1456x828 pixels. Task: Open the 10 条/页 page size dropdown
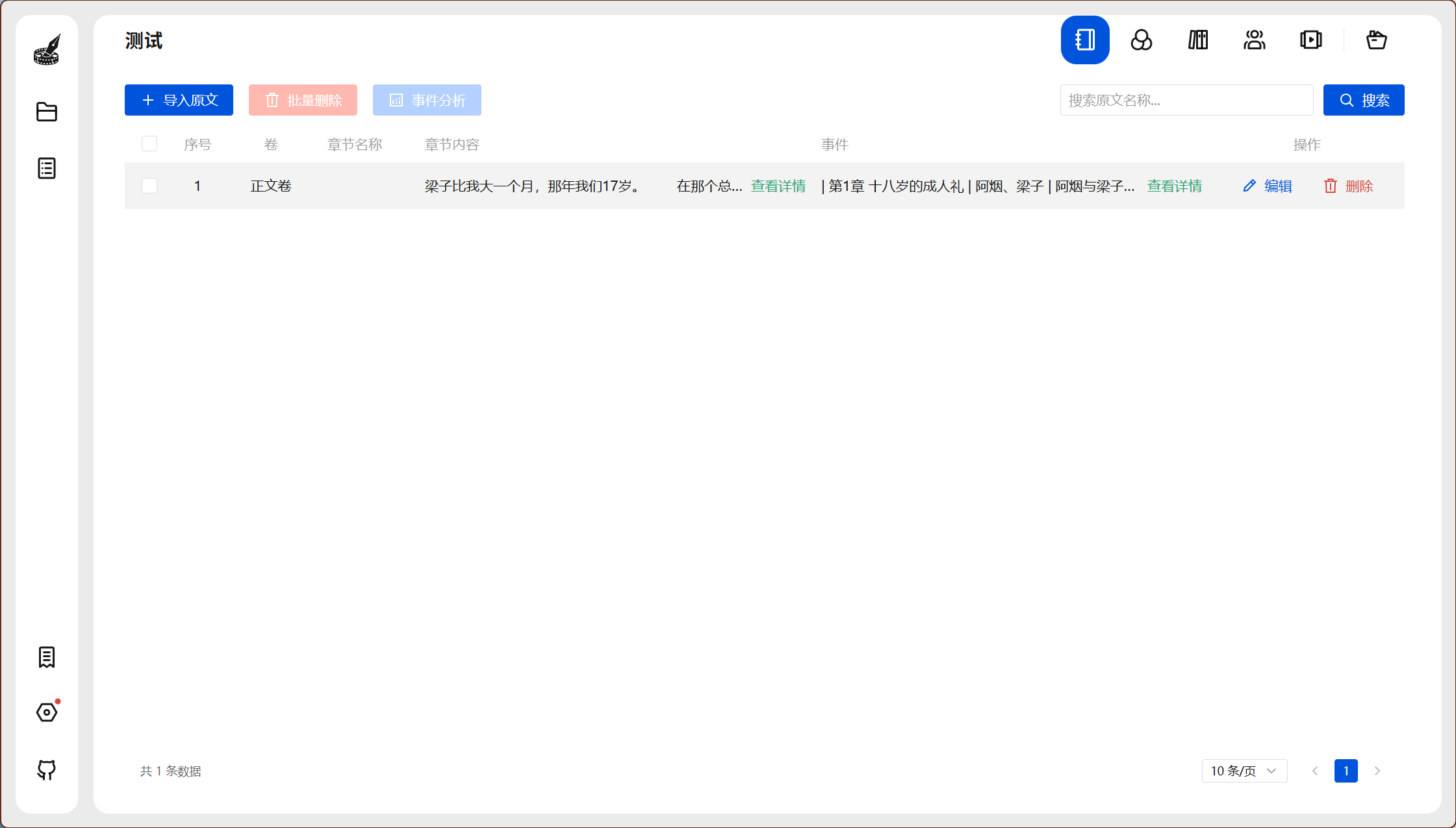(1244, 771)
